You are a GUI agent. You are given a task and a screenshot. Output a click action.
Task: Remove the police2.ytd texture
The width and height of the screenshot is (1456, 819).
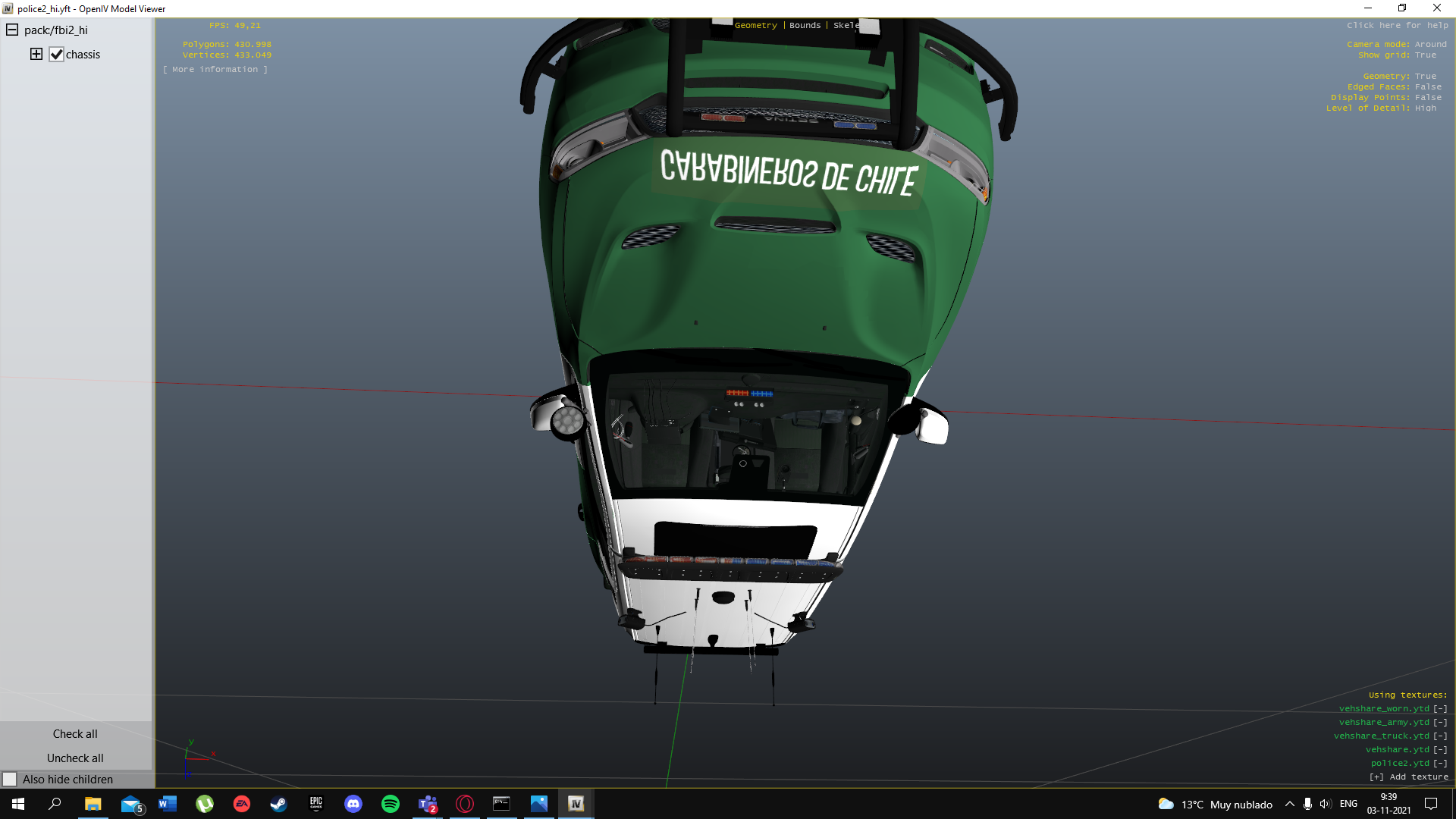tap(1440, 764)
